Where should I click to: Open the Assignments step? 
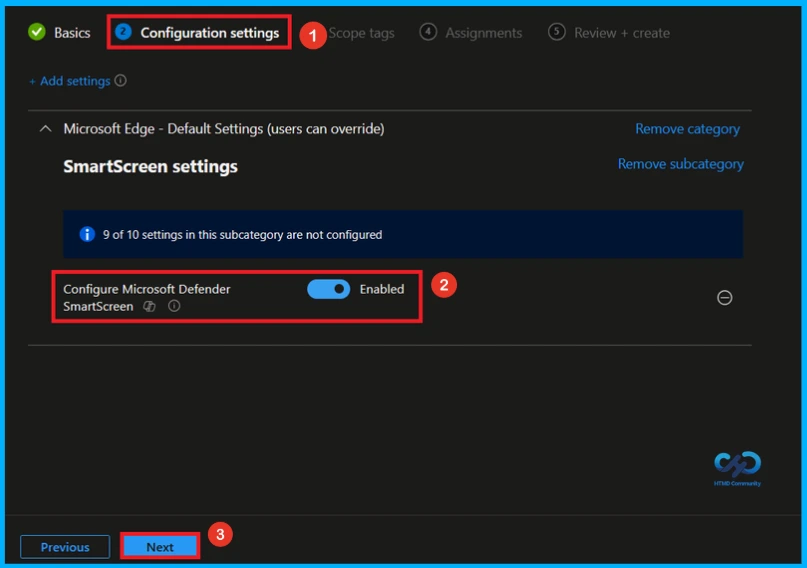pos(471,32)
